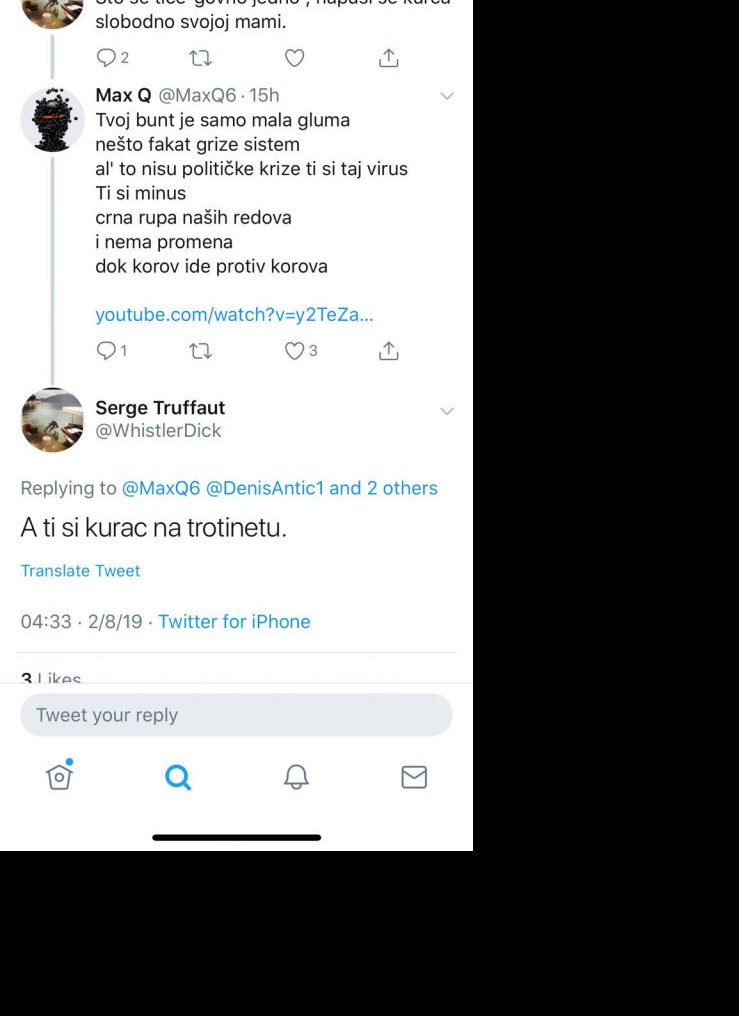Reply to the Max Q tweet
739x1016 pixels.
pyautogui.click(x=106, y=351)
